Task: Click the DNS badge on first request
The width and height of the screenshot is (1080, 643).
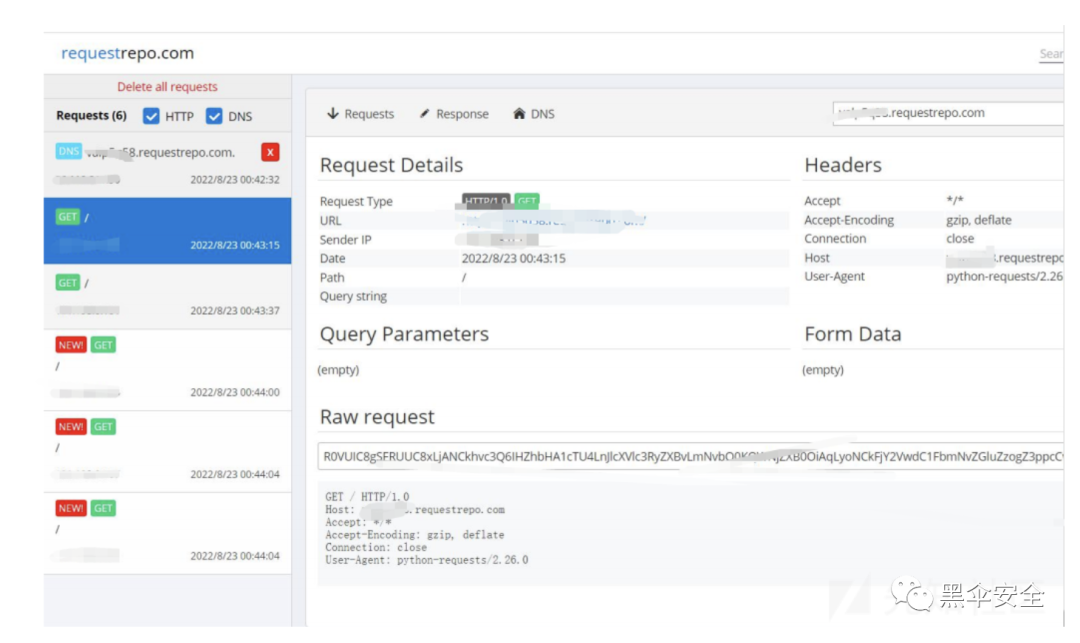Action: (x=68, y=151)
